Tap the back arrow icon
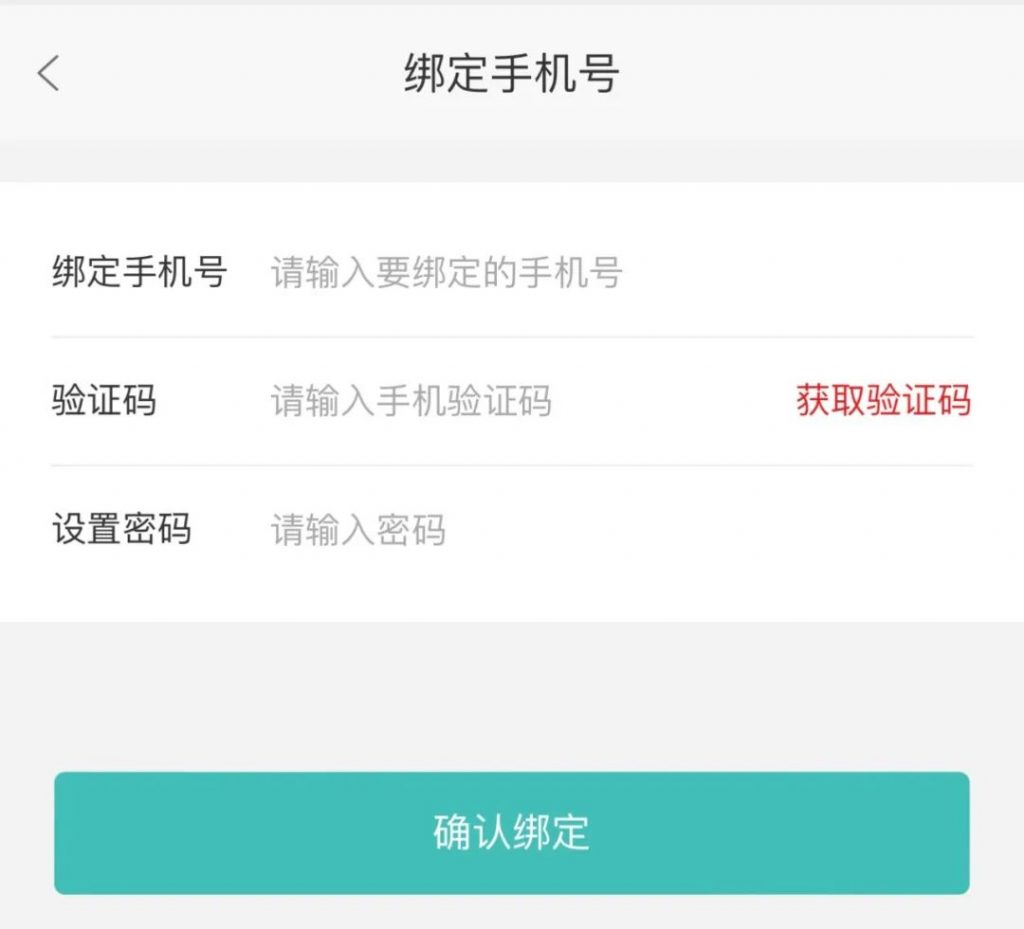Viewport: 1024px width, 929px height. 49,74
